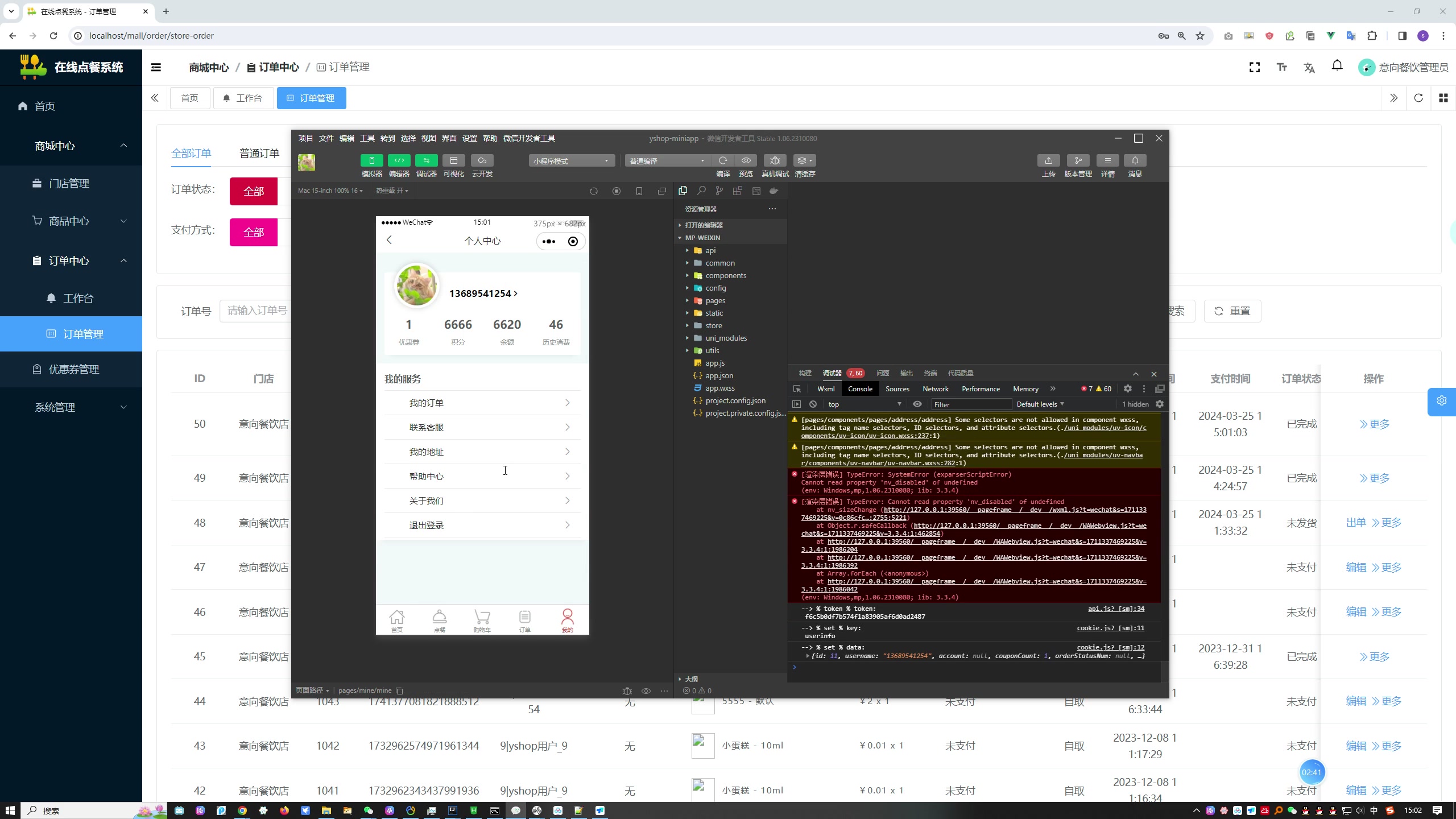Screen dimensions: 1456x819
Task: Click the compile refresh icon
Action: coord(723,160)
